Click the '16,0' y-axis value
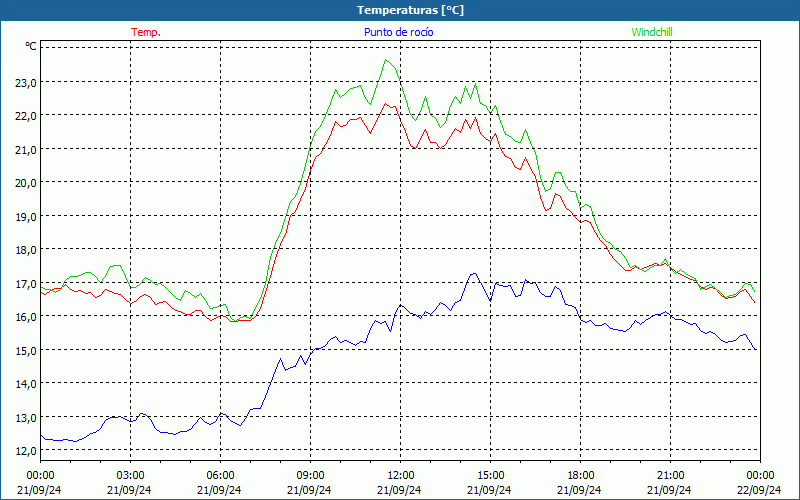The height and width of the screenshot is (500, 800). (x=26, y=317)
